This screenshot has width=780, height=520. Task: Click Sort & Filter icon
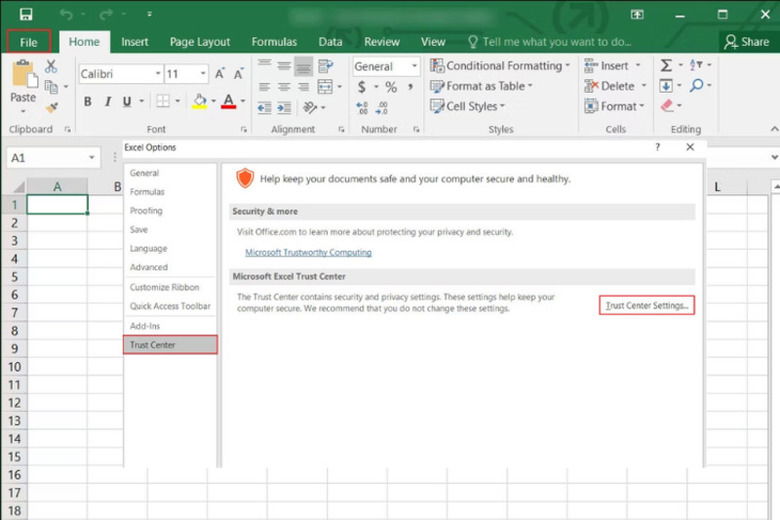[x=696, y=65]
